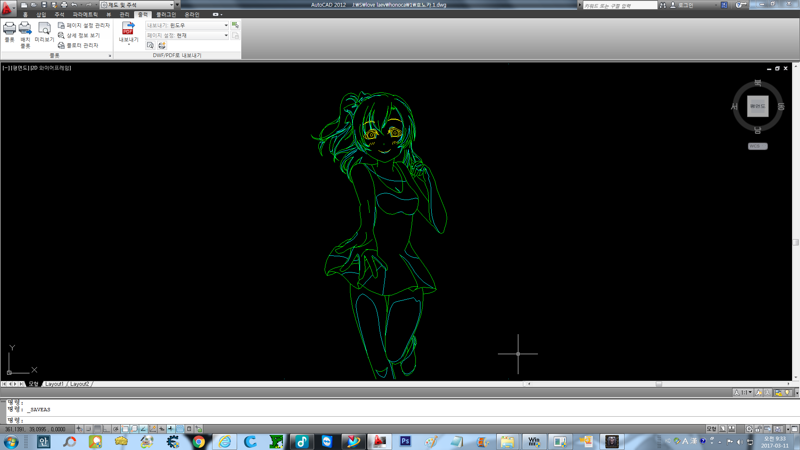The width and height of the screenshot is (800, 450).
Task: Click the vertical scrollbar thumb at right edge
Action: tap(796, 242)
